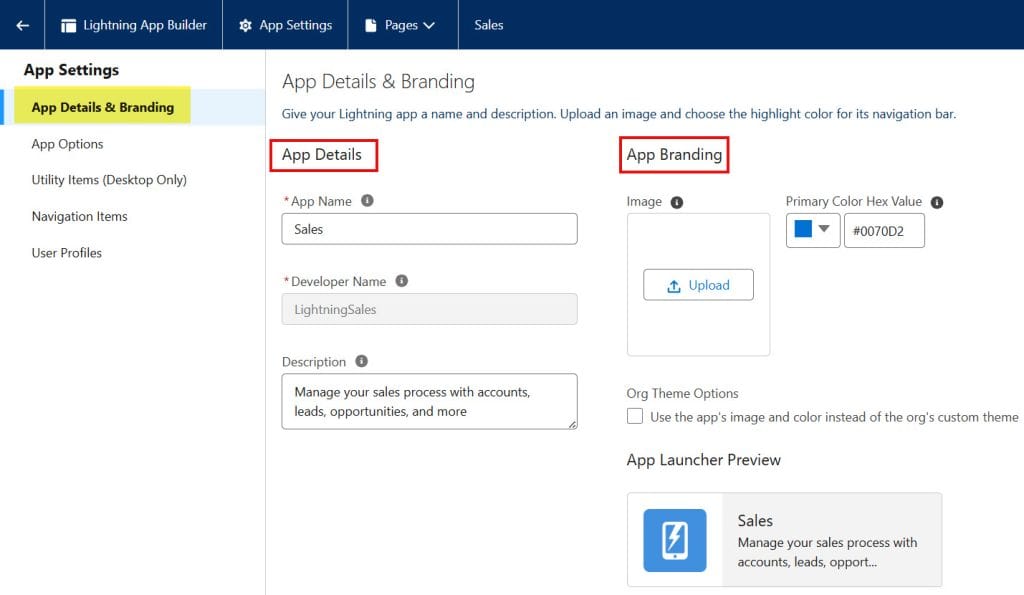This screenshot has height=595, width=1024.
Task: Click the Description info icon
Action: pyautogui.click(x=361, y=361)
